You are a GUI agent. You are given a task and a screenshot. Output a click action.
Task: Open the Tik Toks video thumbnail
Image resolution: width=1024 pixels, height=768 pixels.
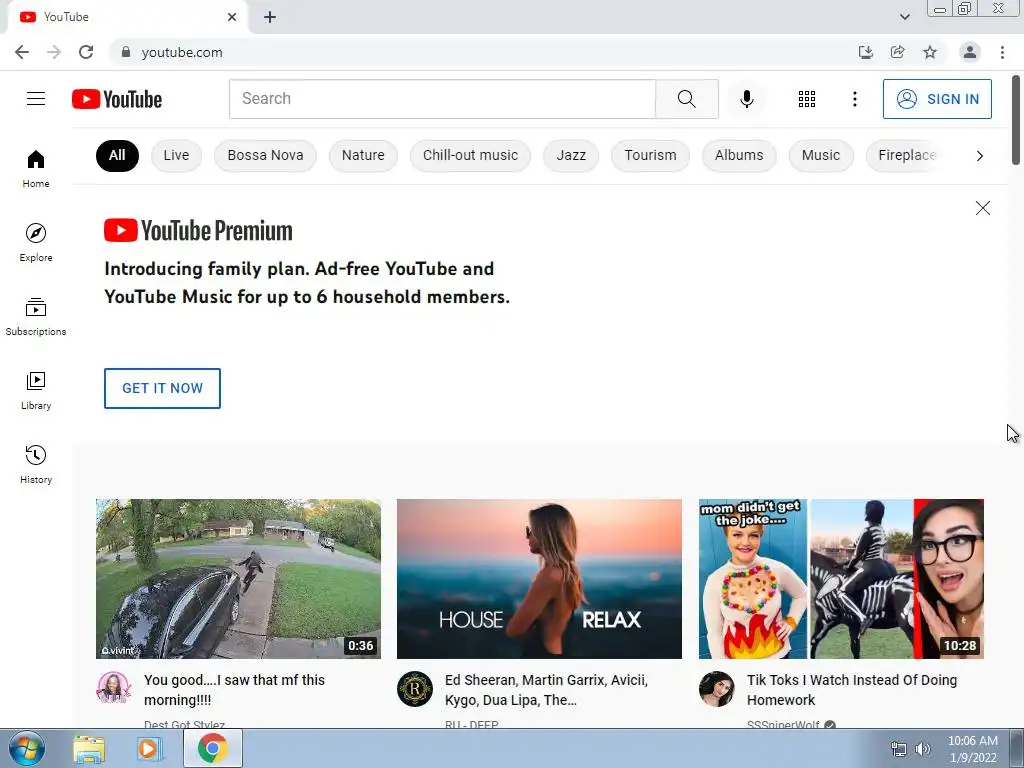(x=841, y=579)
